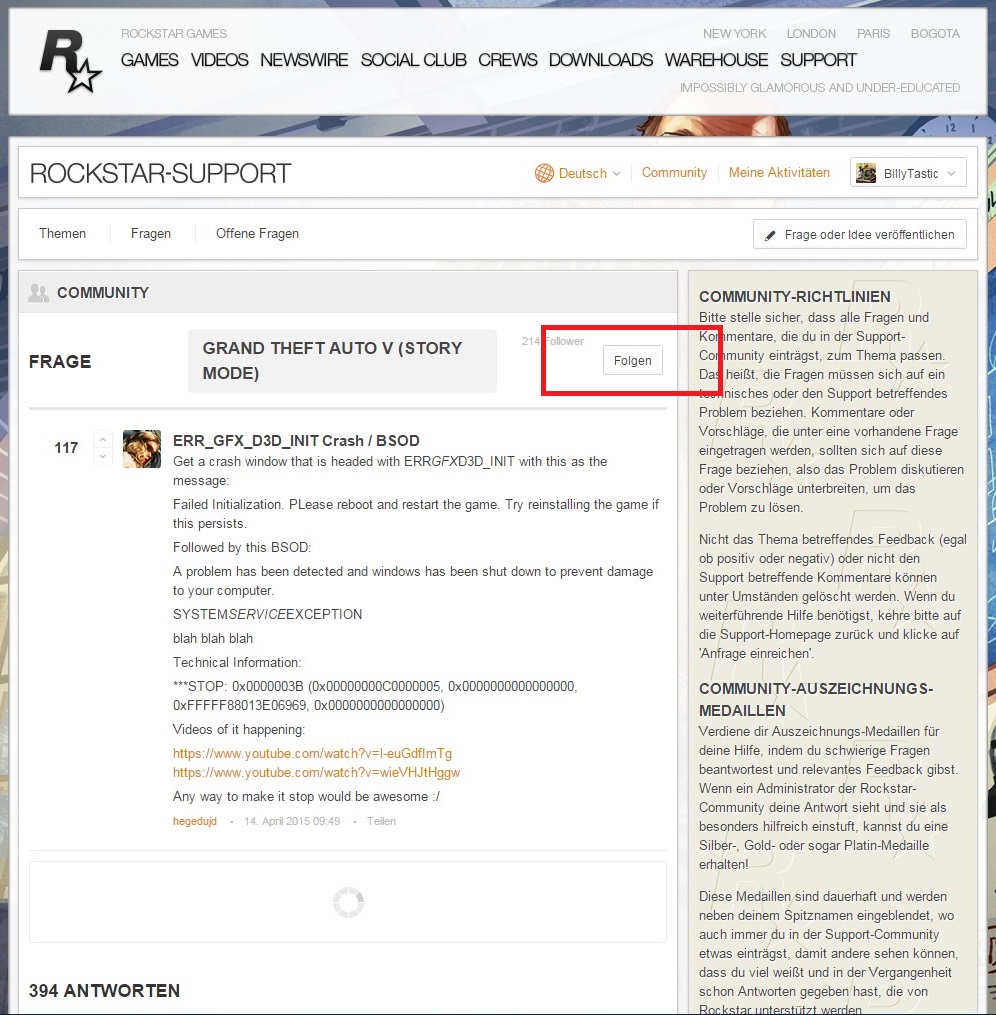
Task: Click the globe language icon
Action: (544, 173)
